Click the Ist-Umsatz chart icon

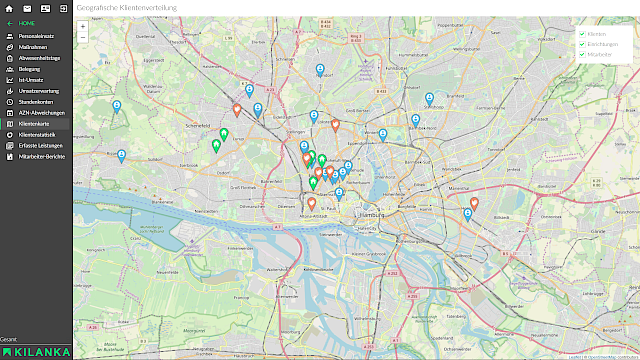tap(10, 80)
